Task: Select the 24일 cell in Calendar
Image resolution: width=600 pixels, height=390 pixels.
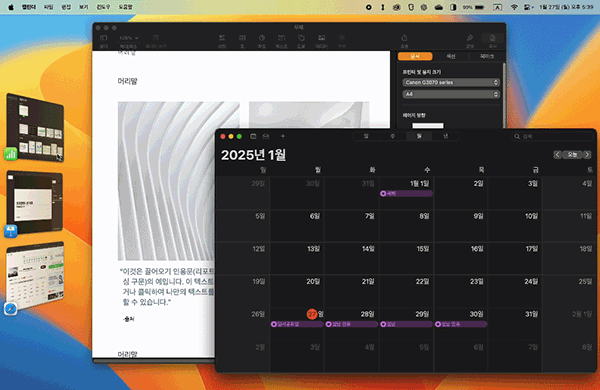Action: [515, 291]
